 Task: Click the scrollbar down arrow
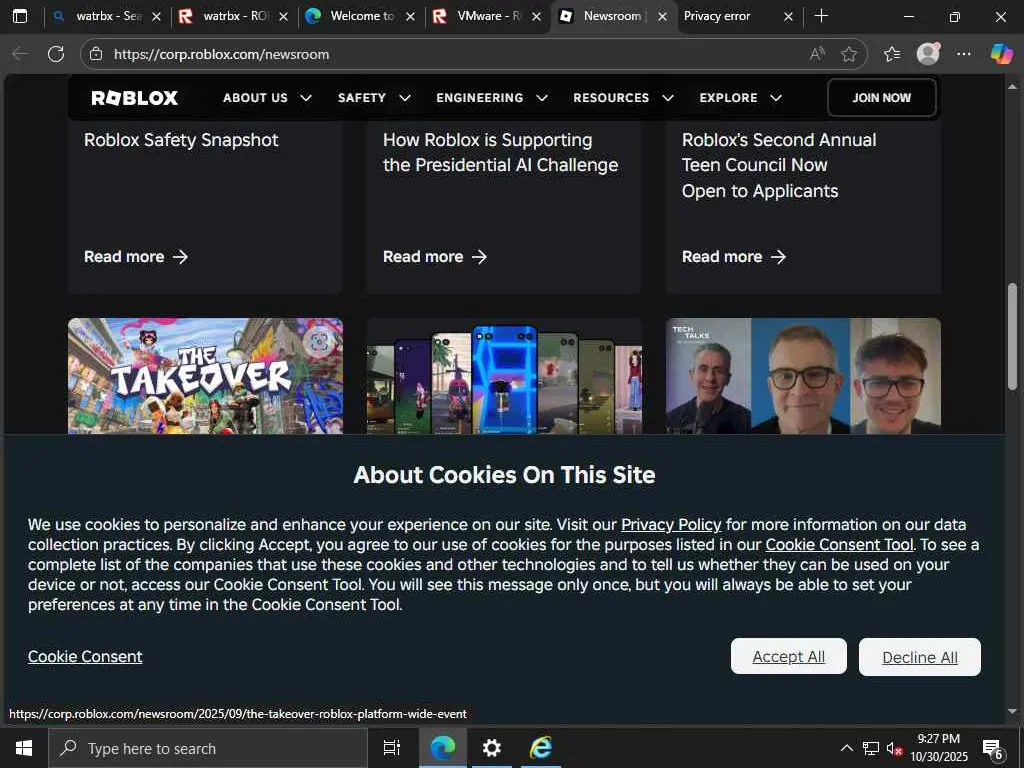tap(1012, 711)
